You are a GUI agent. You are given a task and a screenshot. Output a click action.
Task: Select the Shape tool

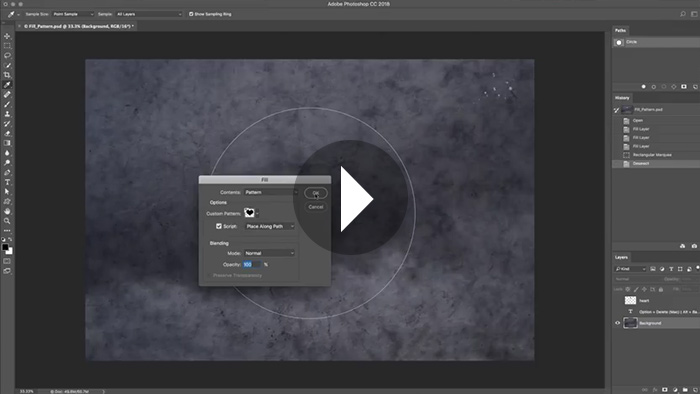tap(7, 202)
